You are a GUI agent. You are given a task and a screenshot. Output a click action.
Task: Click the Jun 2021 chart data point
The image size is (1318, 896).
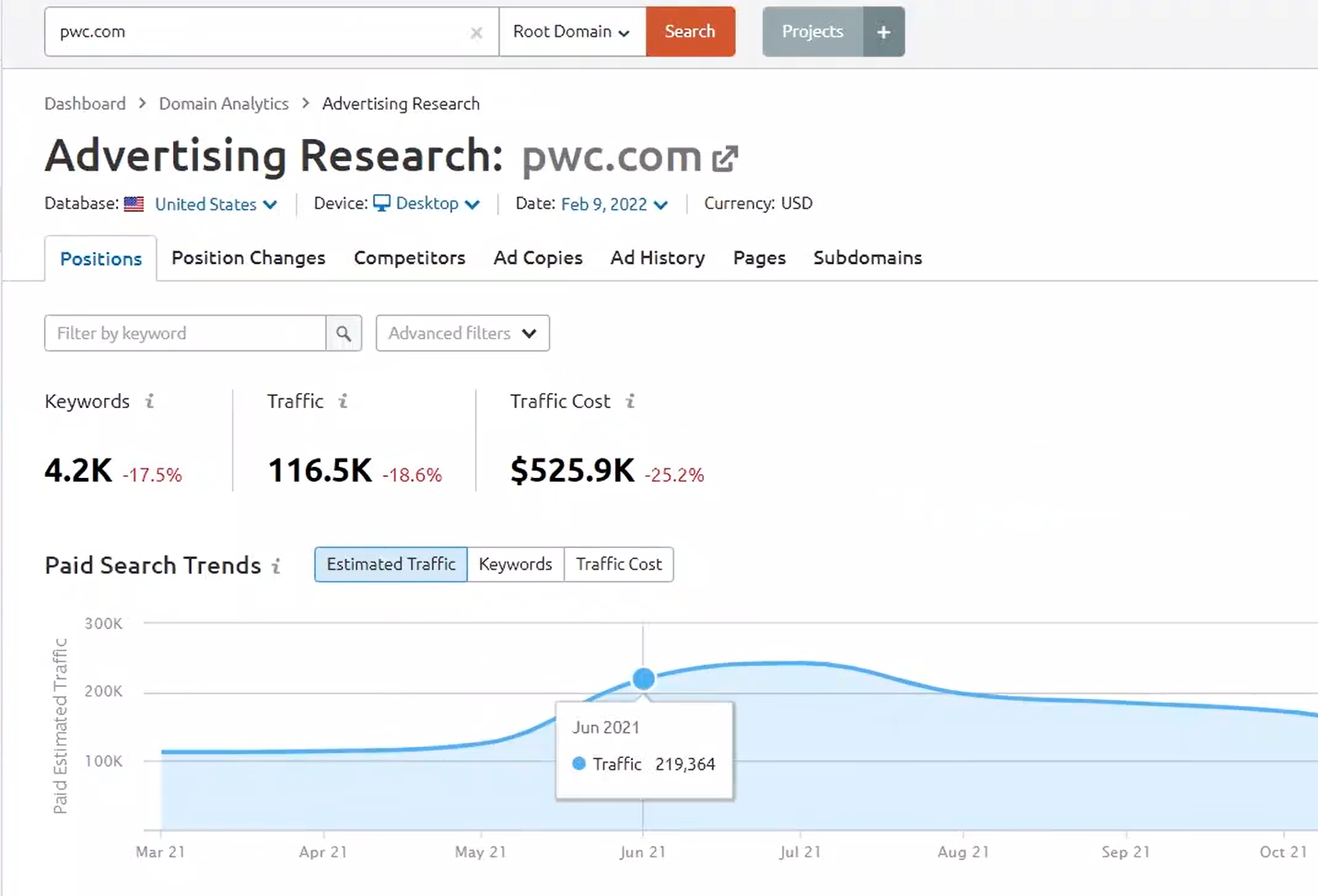pyautogui.click(x=644, y=679)
